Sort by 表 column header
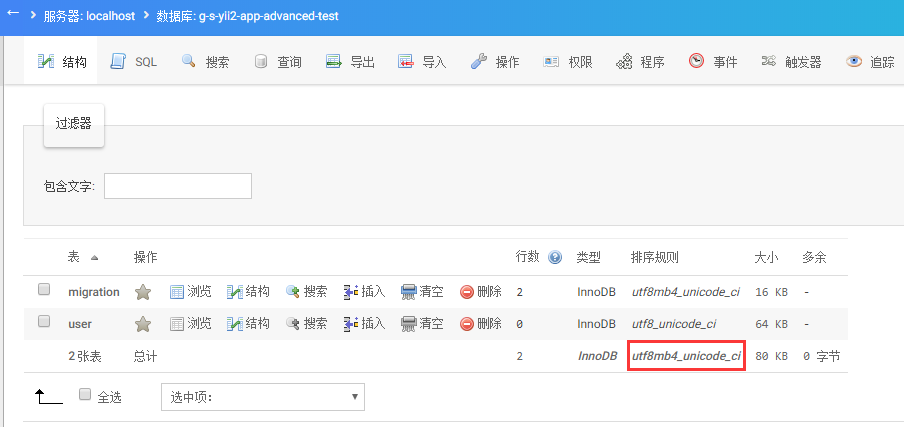 pos(74,258)
